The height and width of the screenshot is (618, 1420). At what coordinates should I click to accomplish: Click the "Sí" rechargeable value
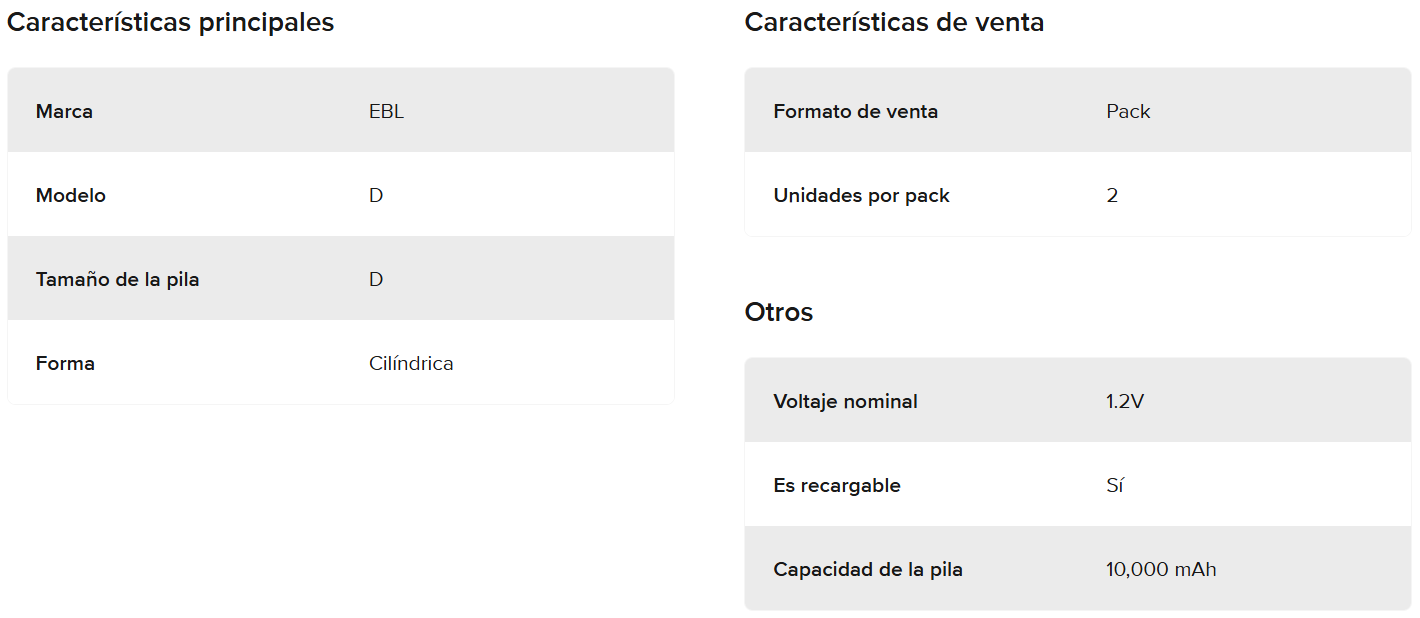coord(1115,485)
